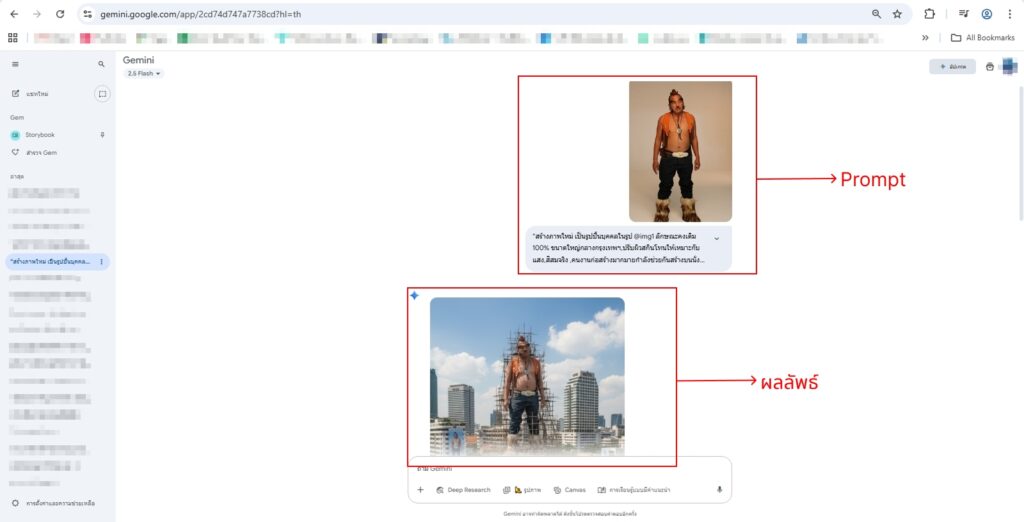Click the temporary chat icon
The height and width of the screenshot is (522, 1024).
pyautogui.click(x=102, y=94)
